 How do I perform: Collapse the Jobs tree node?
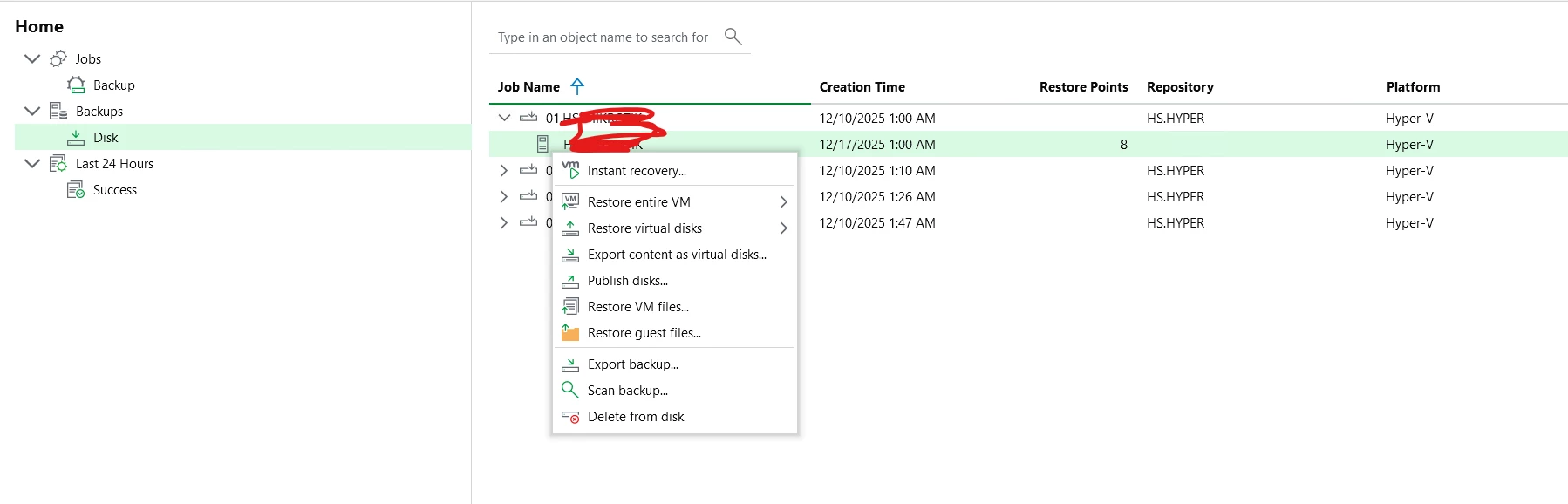click(32, 59)
